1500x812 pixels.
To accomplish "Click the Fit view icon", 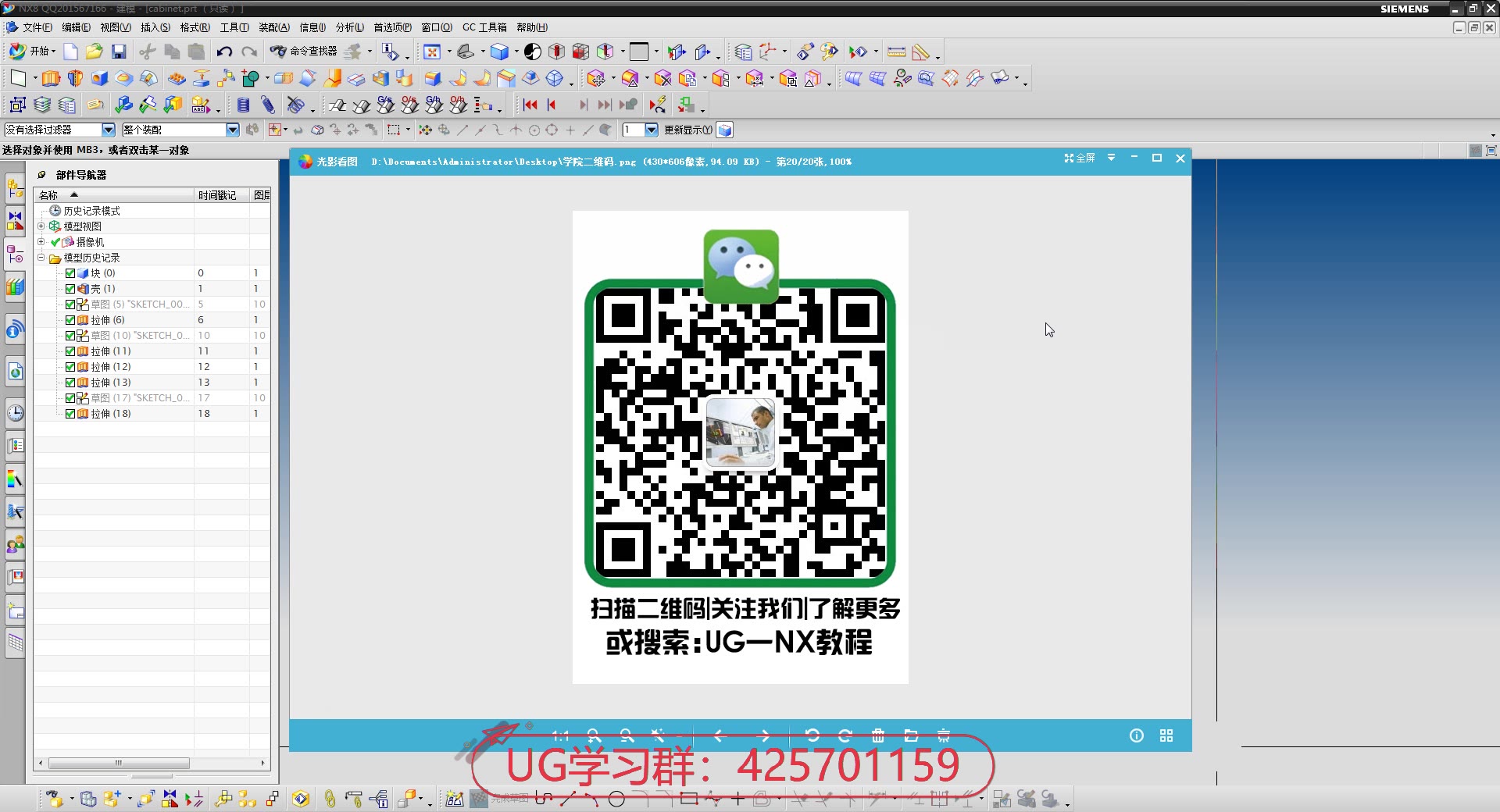I will [x=432, y=52].
